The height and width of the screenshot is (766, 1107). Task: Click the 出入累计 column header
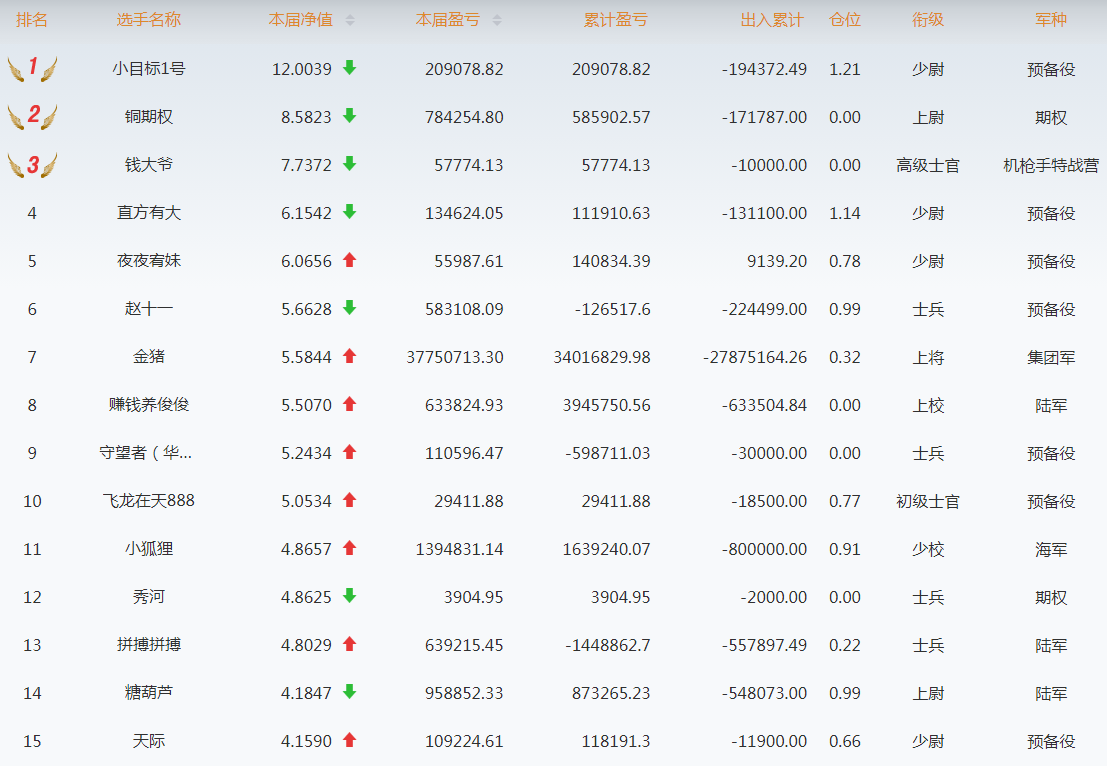(x=771, y=21)
